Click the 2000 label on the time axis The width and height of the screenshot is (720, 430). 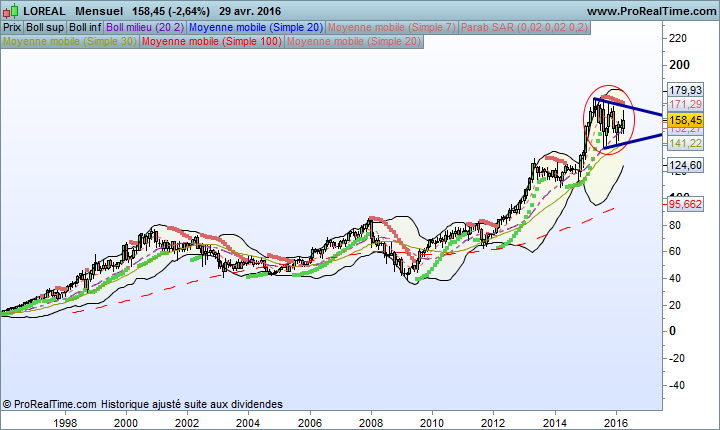pos(125,423)
